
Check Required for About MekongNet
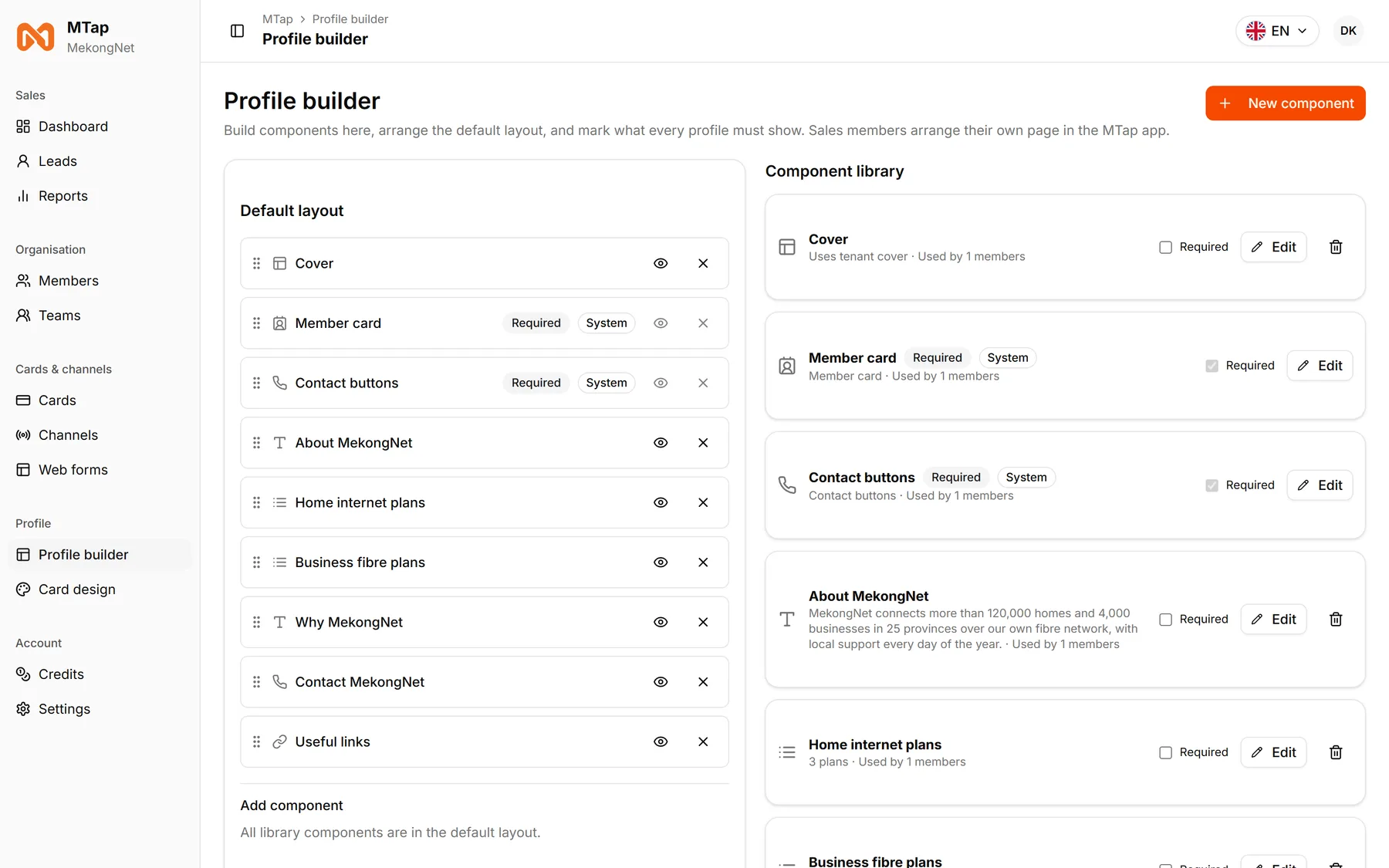1165,620
